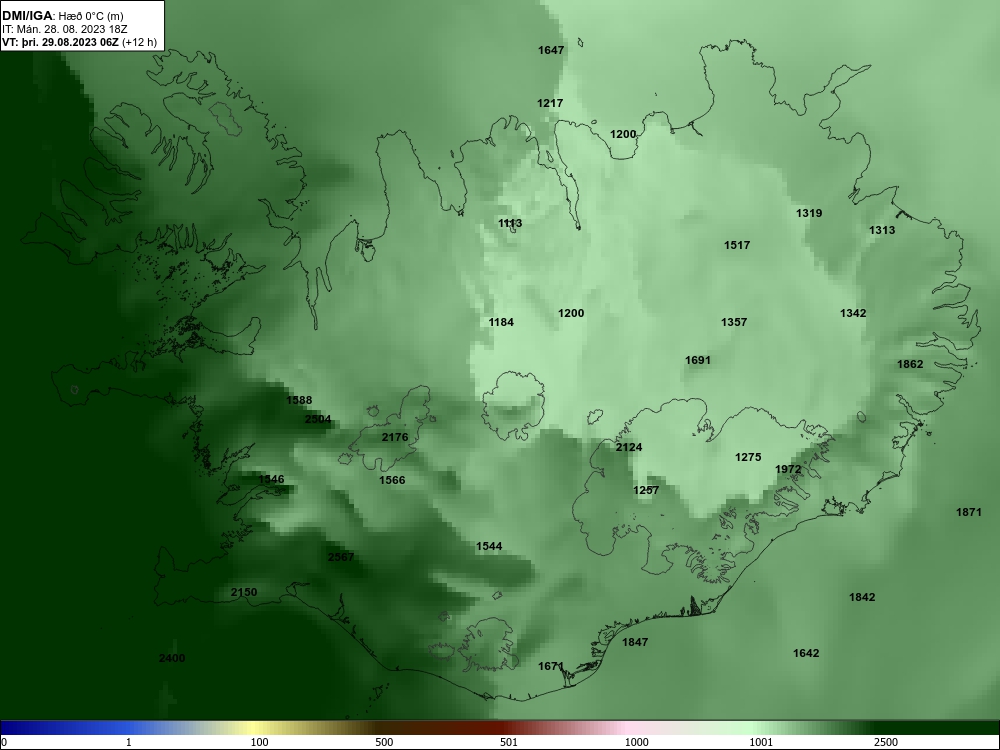Click the 2567 height value
Screen dimensions: 1000x750
click(x=341, y=557)
